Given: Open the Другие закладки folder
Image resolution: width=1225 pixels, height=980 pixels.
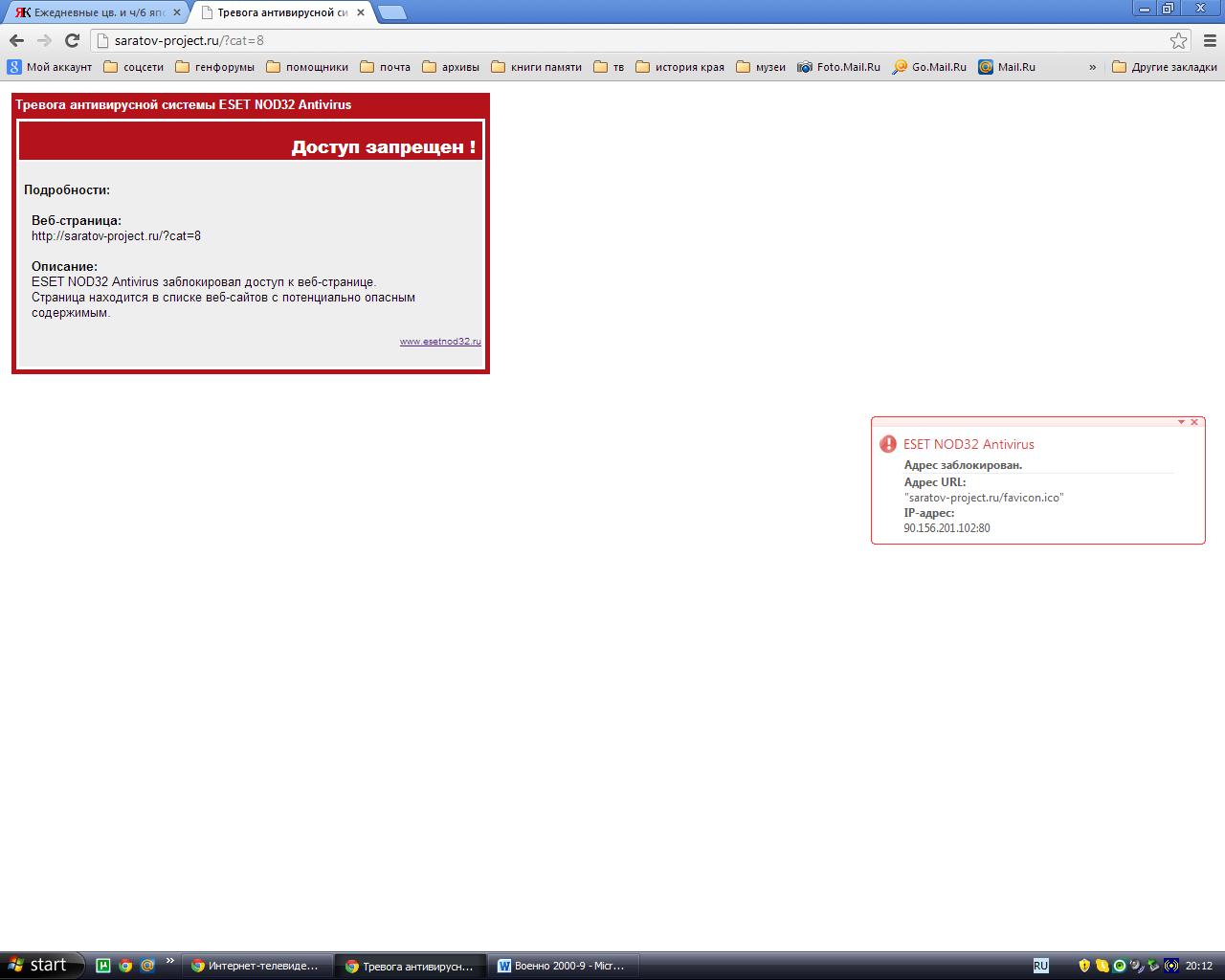Looking at the screenshot, I should [1164, 67].
